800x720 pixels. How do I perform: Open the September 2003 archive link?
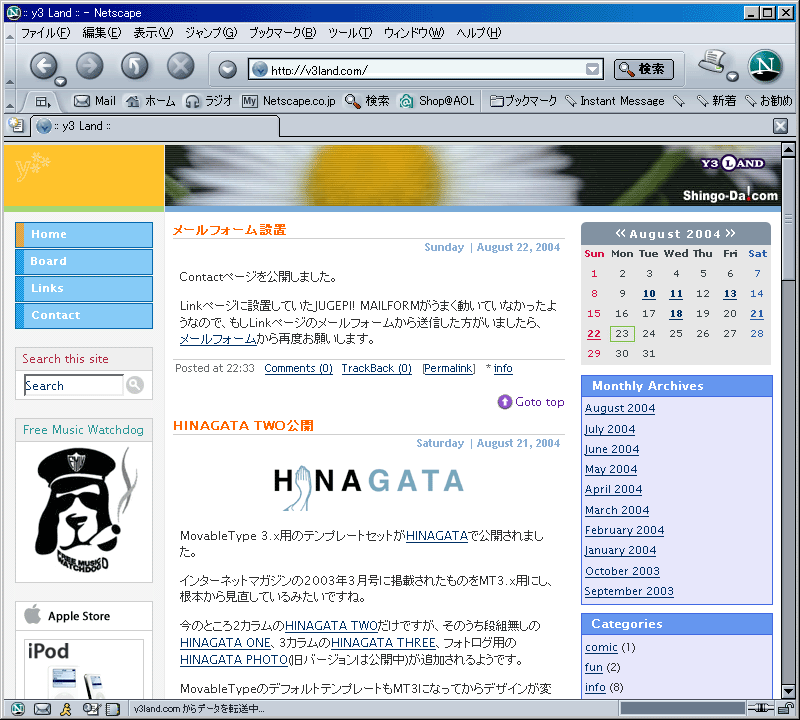pos(629,591)
